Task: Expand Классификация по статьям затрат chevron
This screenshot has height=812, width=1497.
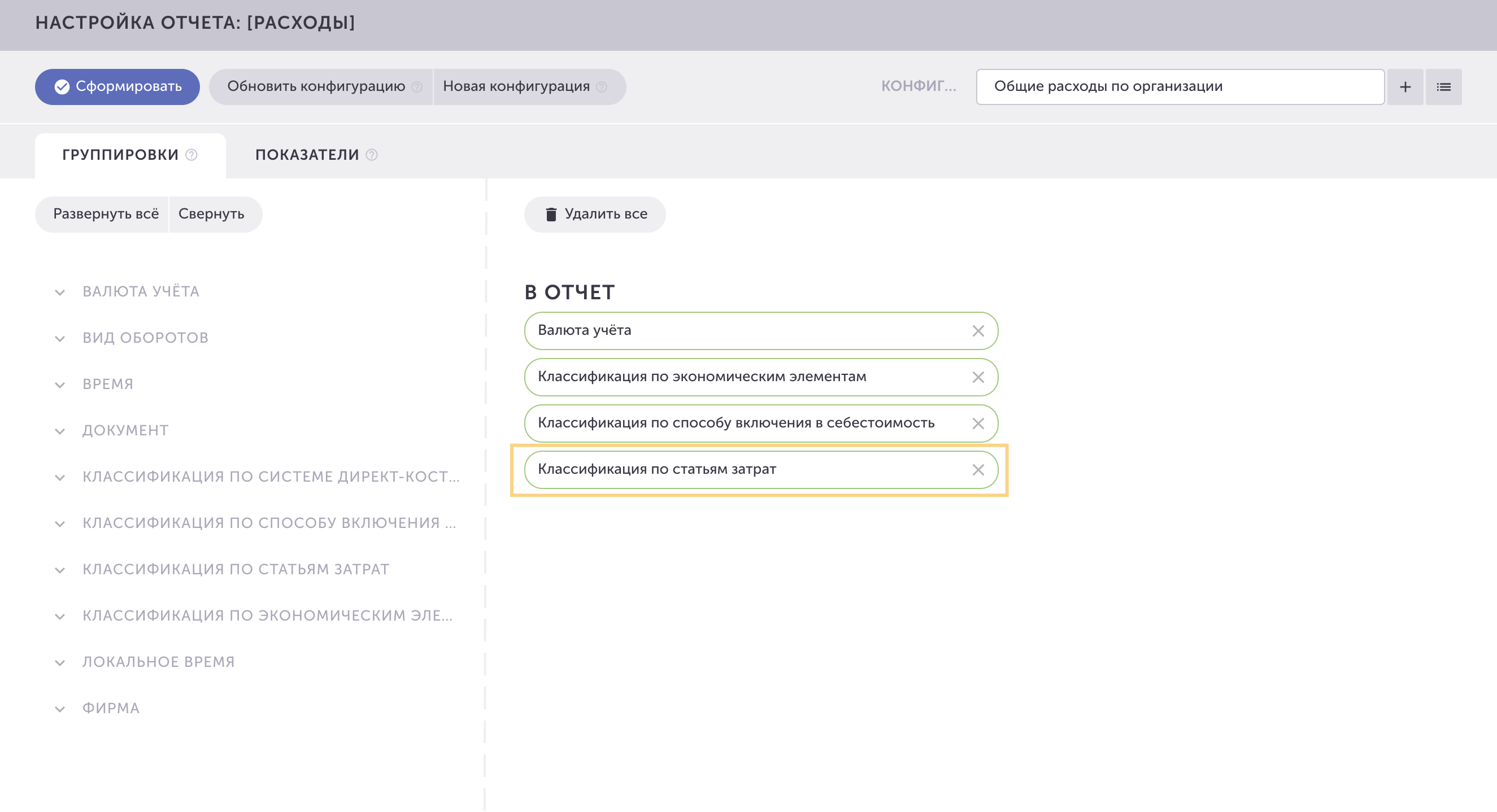Action: click(x=59, y=570)
